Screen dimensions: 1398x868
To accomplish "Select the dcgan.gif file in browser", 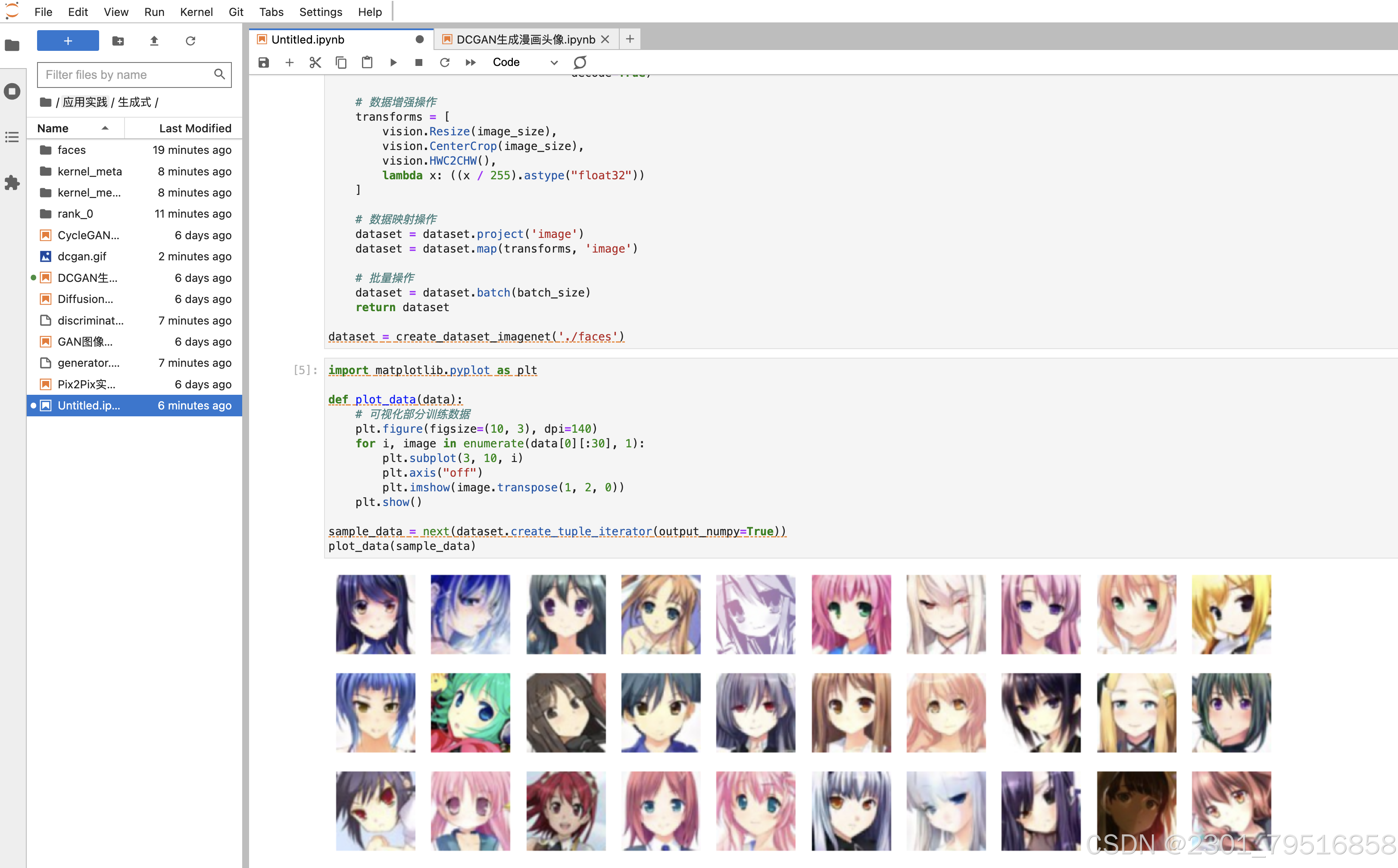I will click(x=82, y=256).
